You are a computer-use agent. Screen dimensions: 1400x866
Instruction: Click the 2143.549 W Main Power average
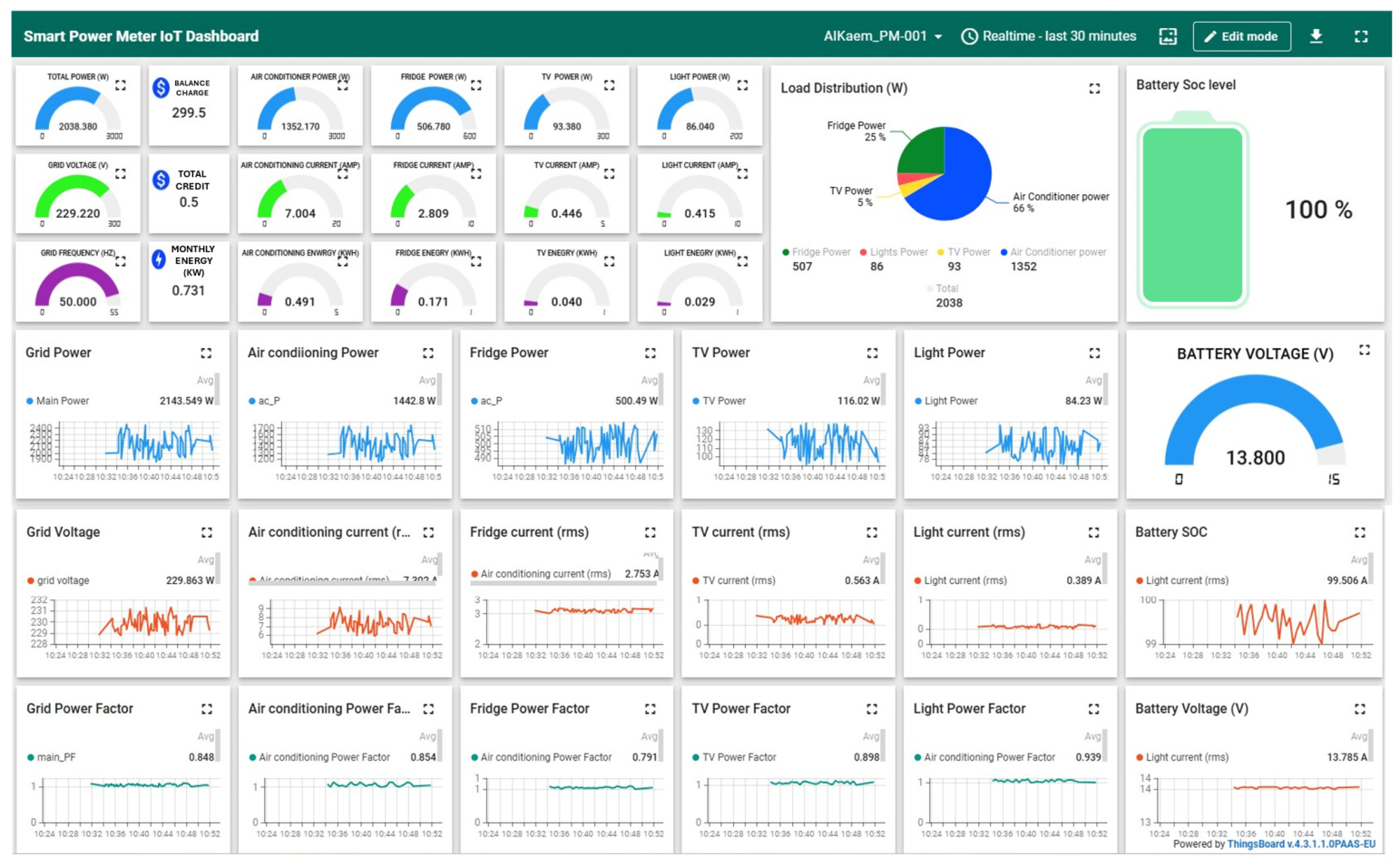(187, 401)
